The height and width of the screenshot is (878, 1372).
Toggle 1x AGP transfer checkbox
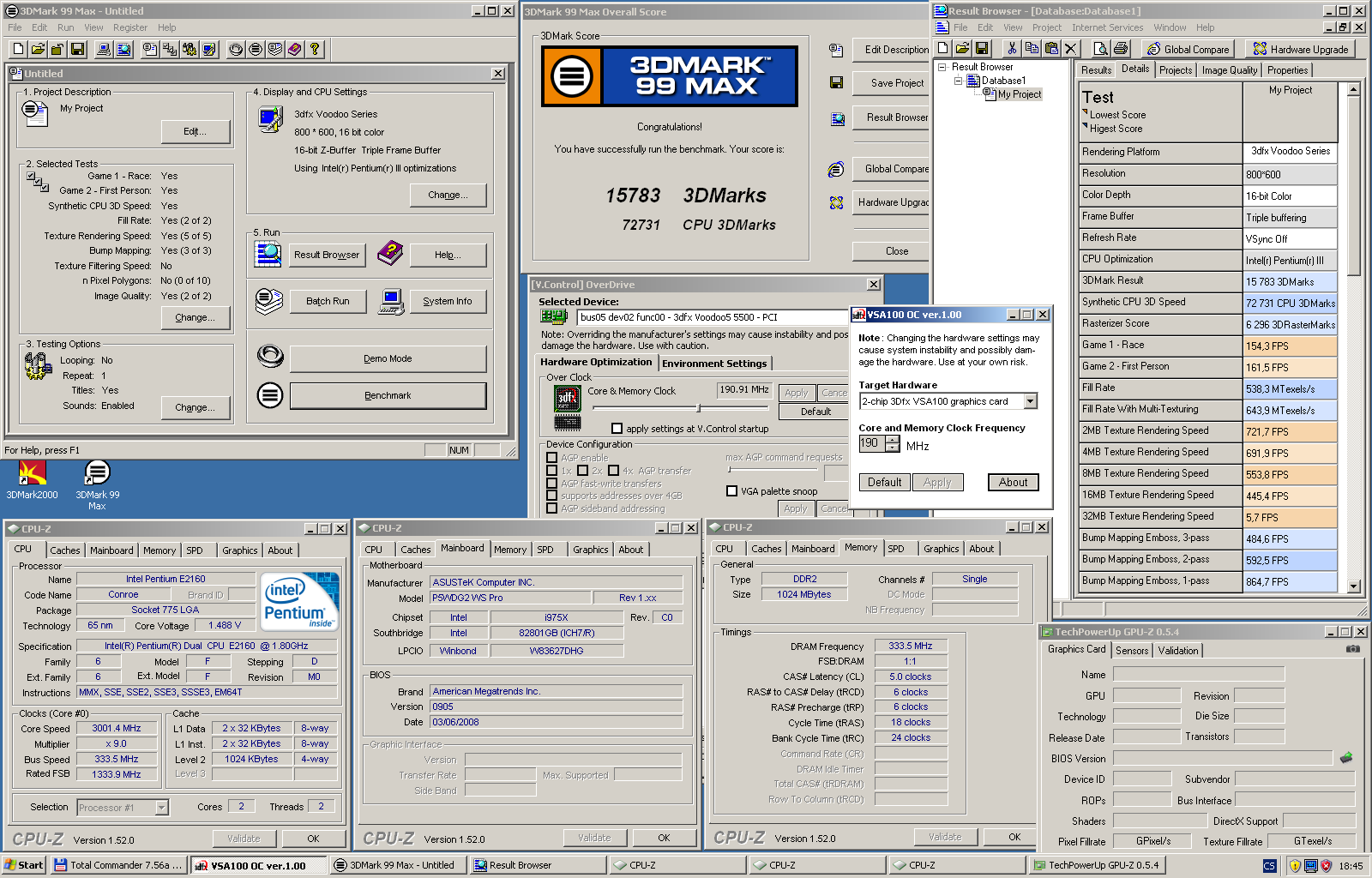click(552, 471)
